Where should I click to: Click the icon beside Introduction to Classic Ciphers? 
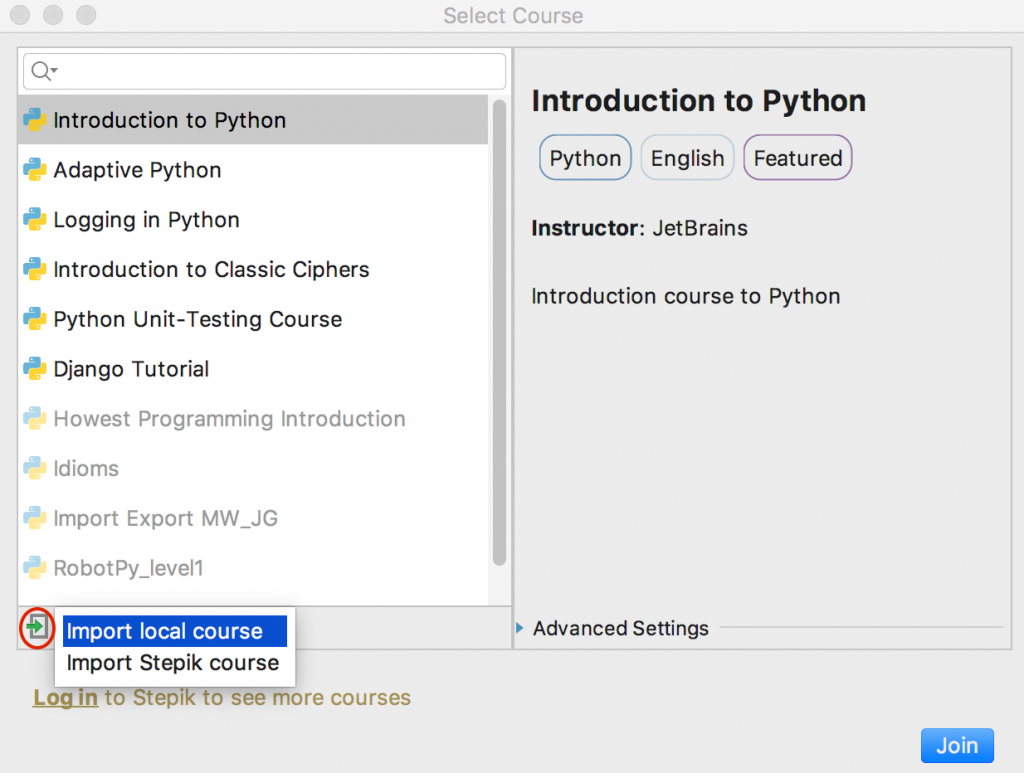pos(33,269)
